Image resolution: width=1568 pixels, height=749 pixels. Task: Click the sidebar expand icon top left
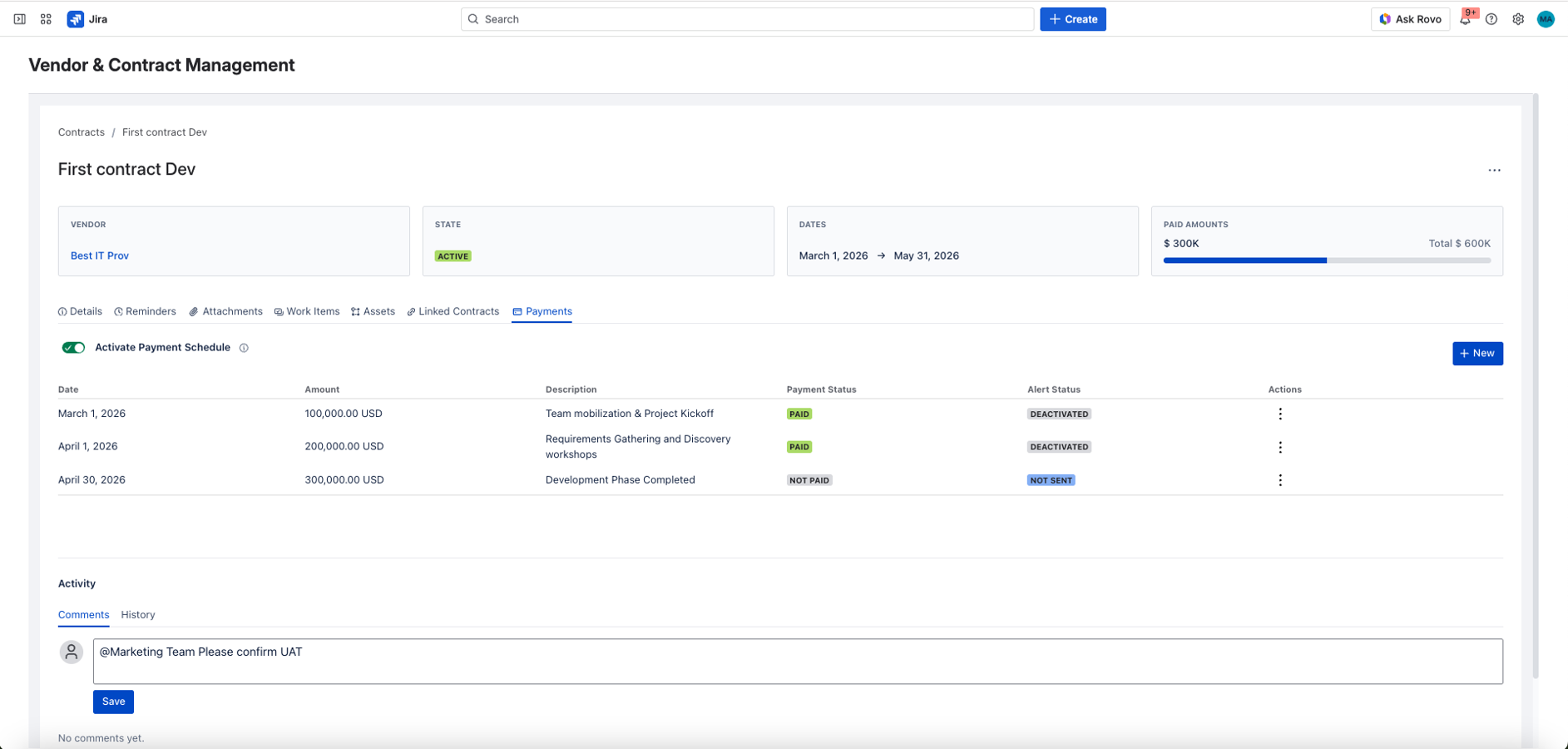(20, 18)
